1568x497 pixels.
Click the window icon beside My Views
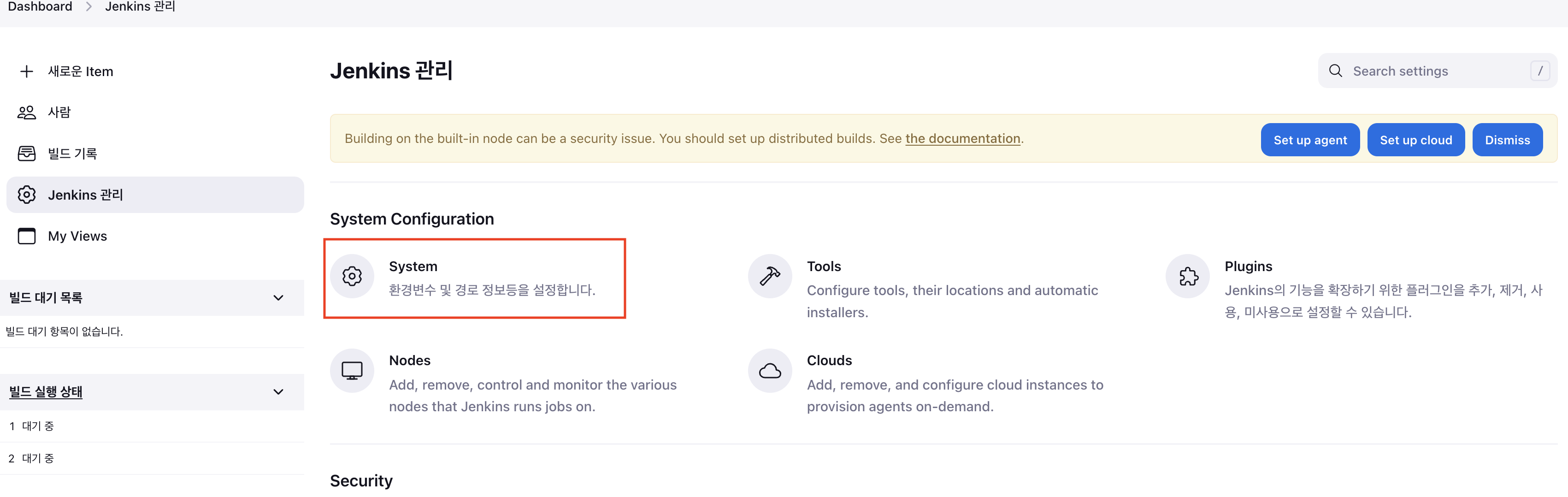[26, 236]
